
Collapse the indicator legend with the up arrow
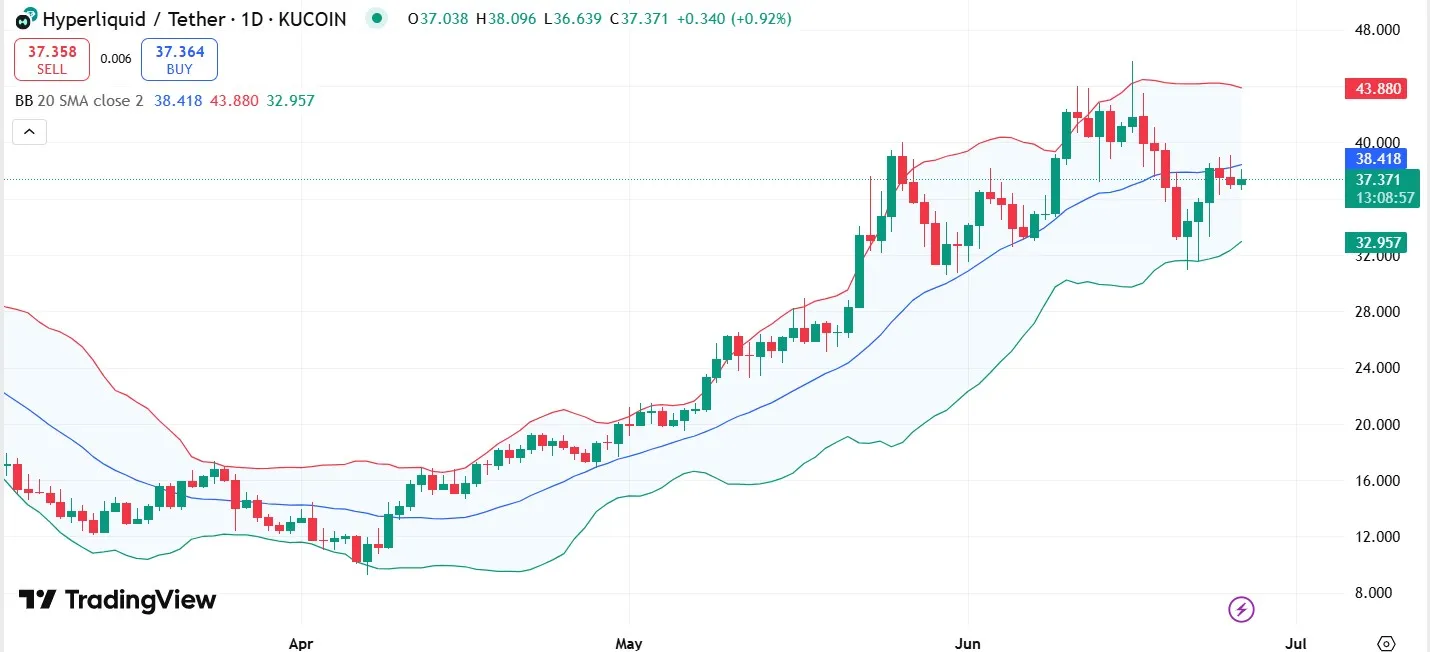click(x=29, y=131)
